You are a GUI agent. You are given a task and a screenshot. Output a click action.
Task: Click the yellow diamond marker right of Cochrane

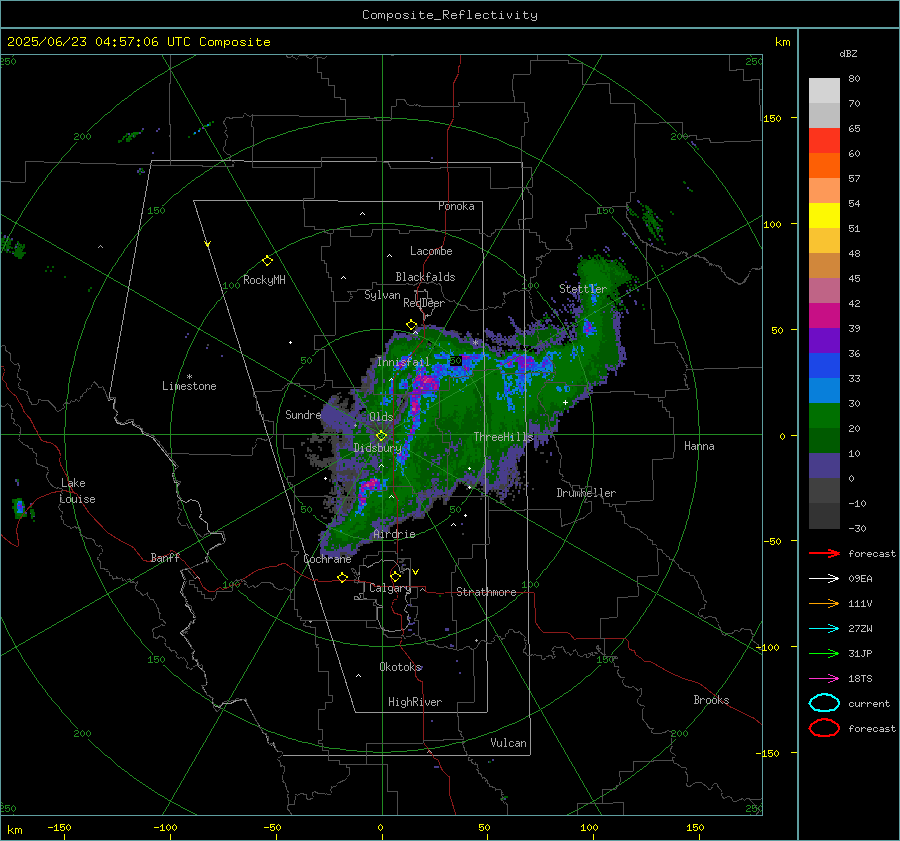(x=343, y=577)
